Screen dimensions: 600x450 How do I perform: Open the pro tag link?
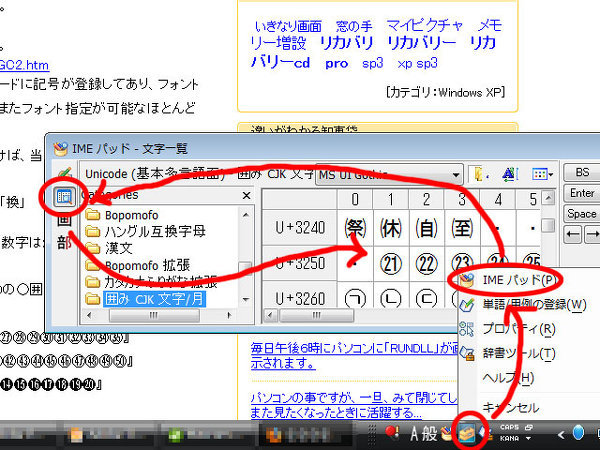click(337, 63)
